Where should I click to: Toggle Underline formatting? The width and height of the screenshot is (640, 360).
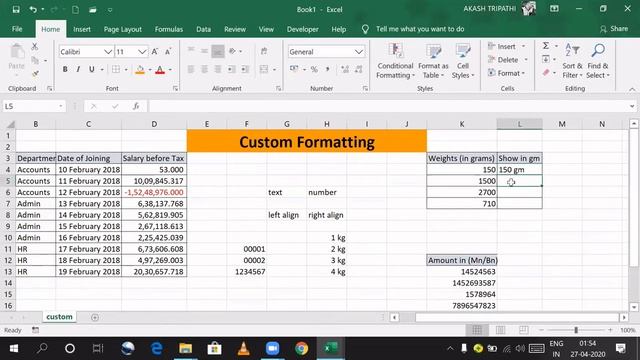tap(91, 69)
